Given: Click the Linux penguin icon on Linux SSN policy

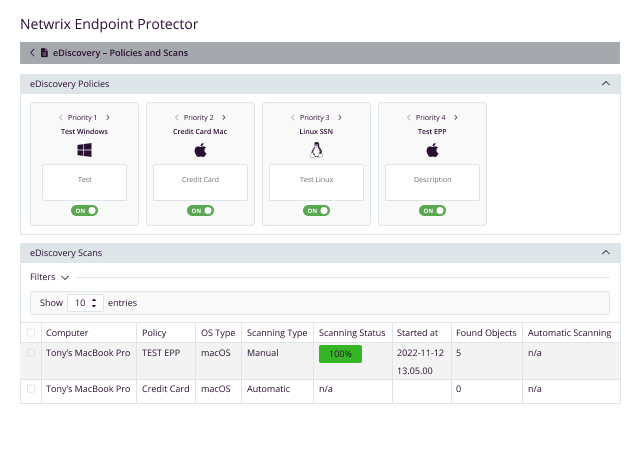Looking at the screenshot, I should (316, 150).
